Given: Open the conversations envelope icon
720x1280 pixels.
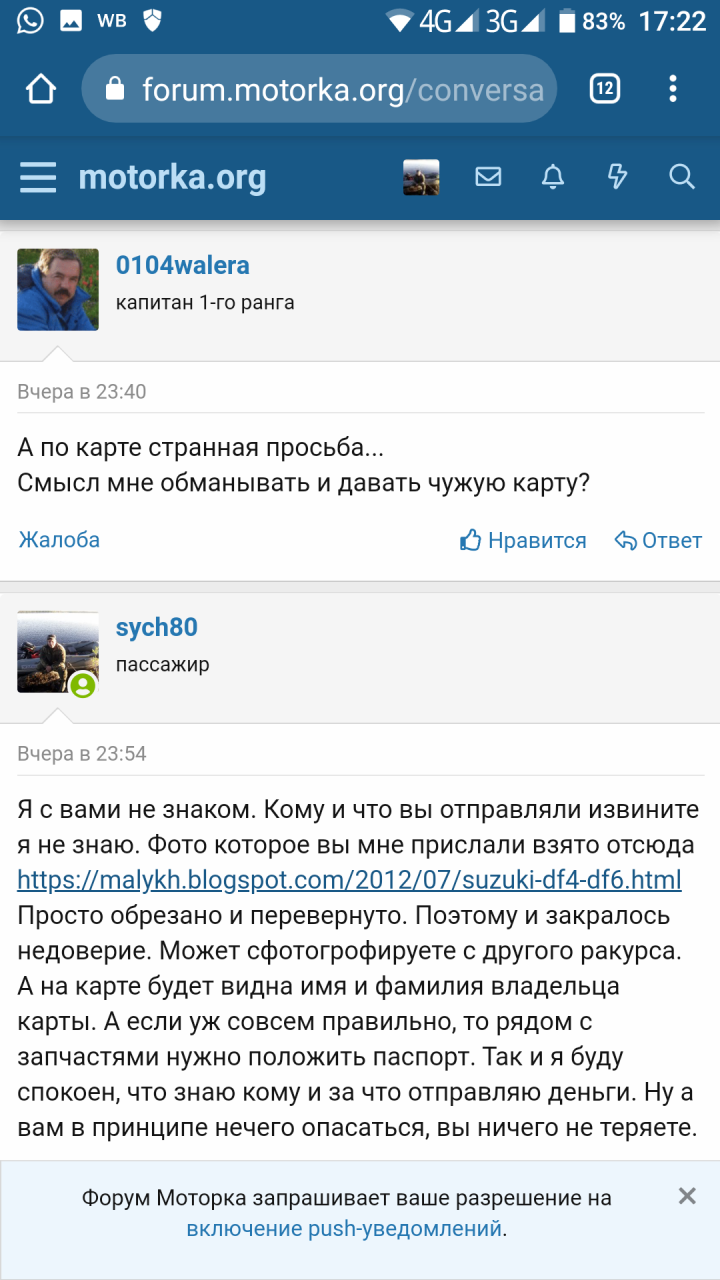Looking at the screenshot, I should click(488, 178).
